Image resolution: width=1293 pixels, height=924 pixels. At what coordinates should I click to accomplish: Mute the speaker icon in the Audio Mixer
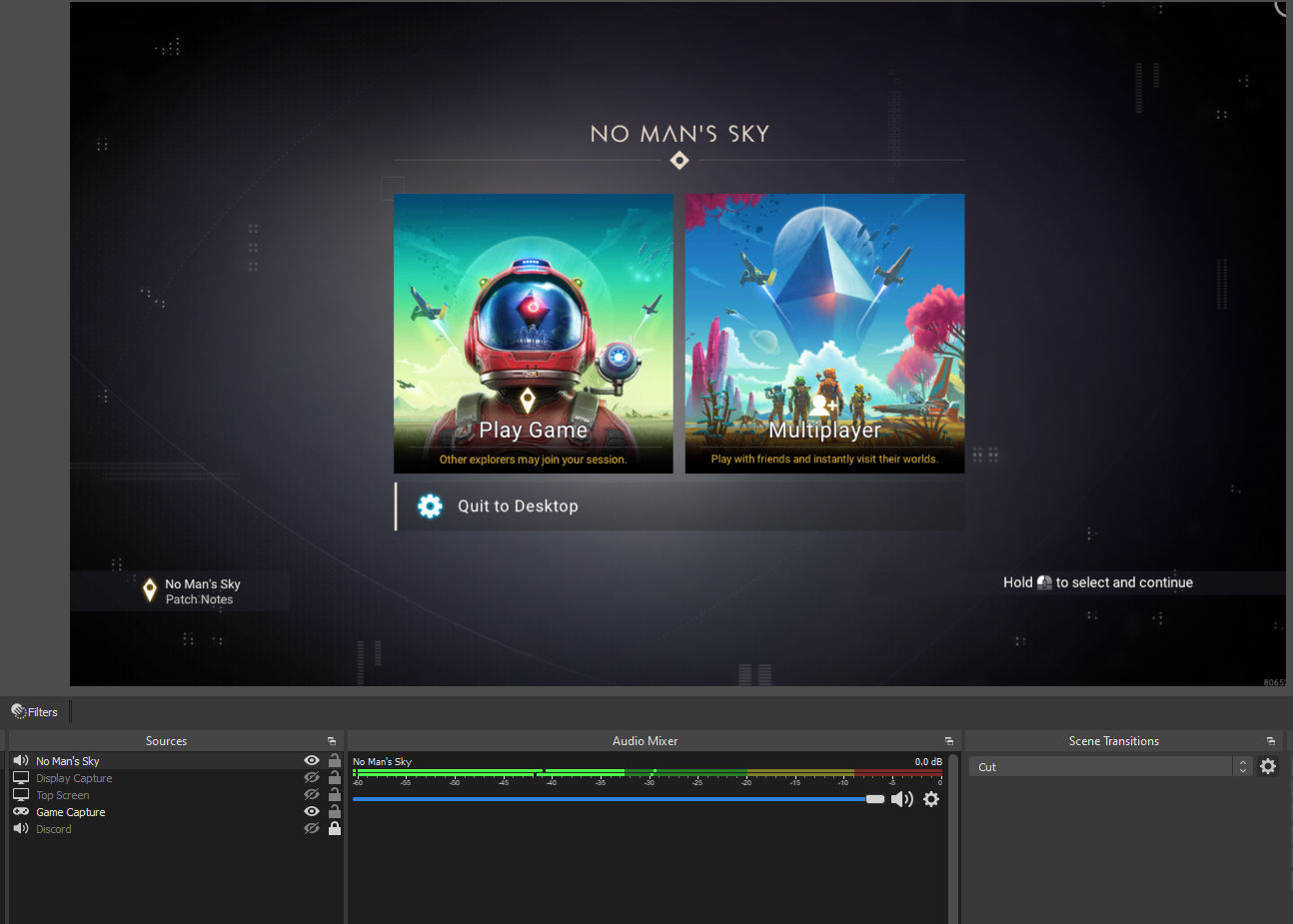(902, 799)
